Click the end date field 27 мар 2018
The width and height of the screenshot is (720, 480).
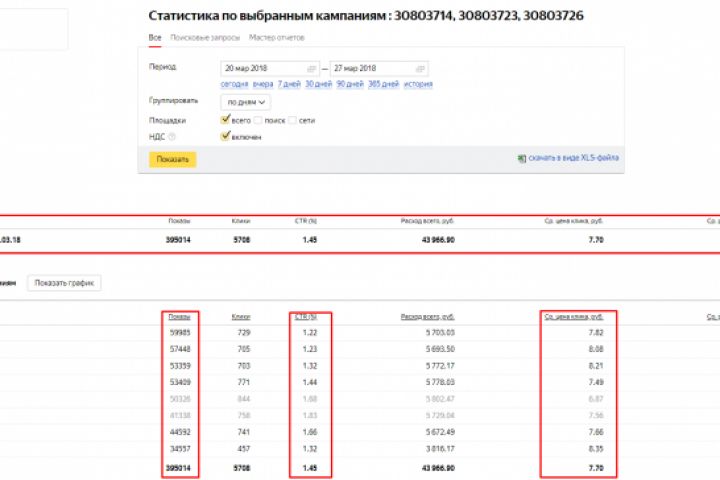click(x=379, y=68)
